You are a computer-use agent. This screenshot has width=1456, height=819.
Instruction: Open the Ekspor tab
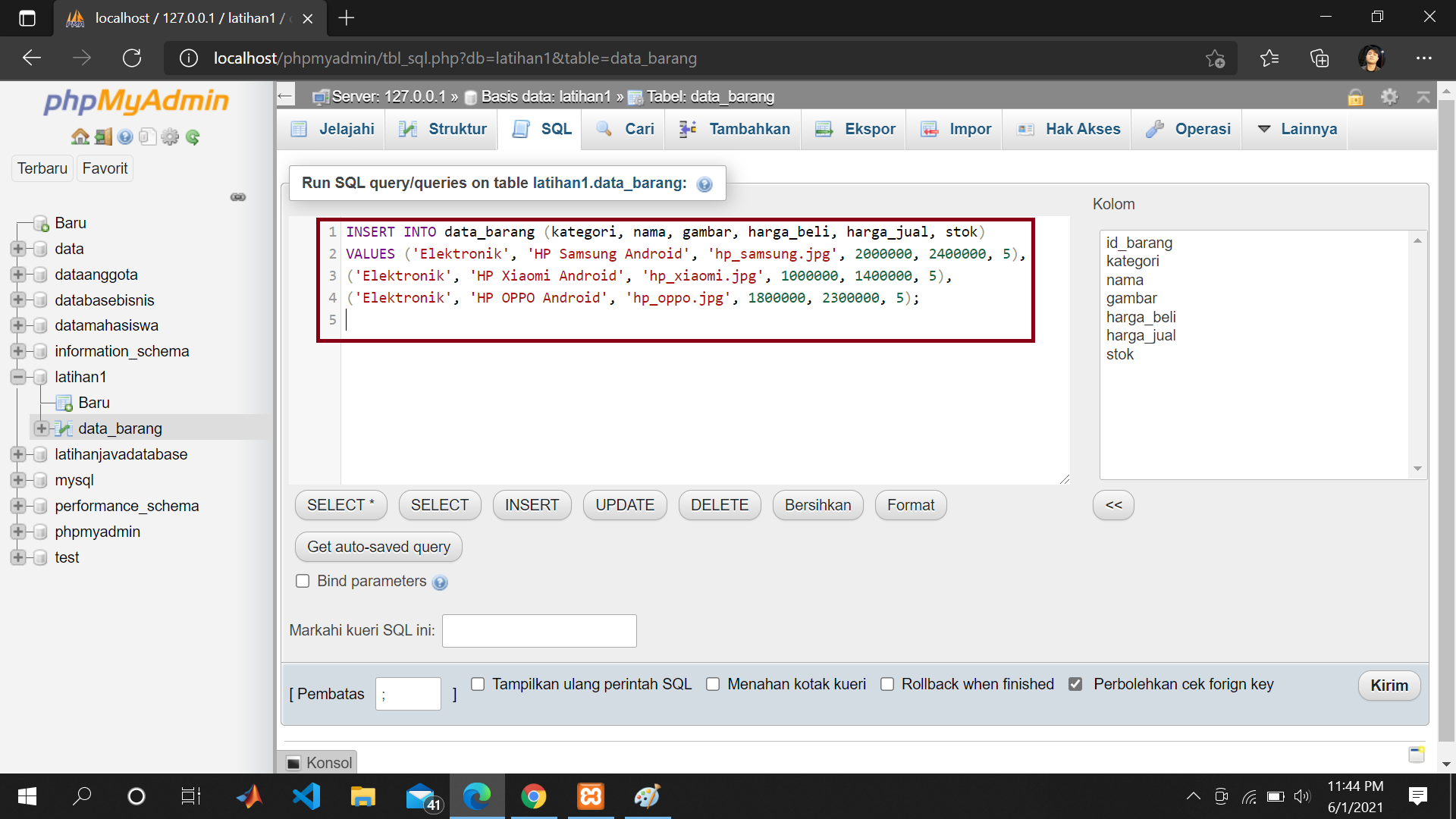(853, 129)
